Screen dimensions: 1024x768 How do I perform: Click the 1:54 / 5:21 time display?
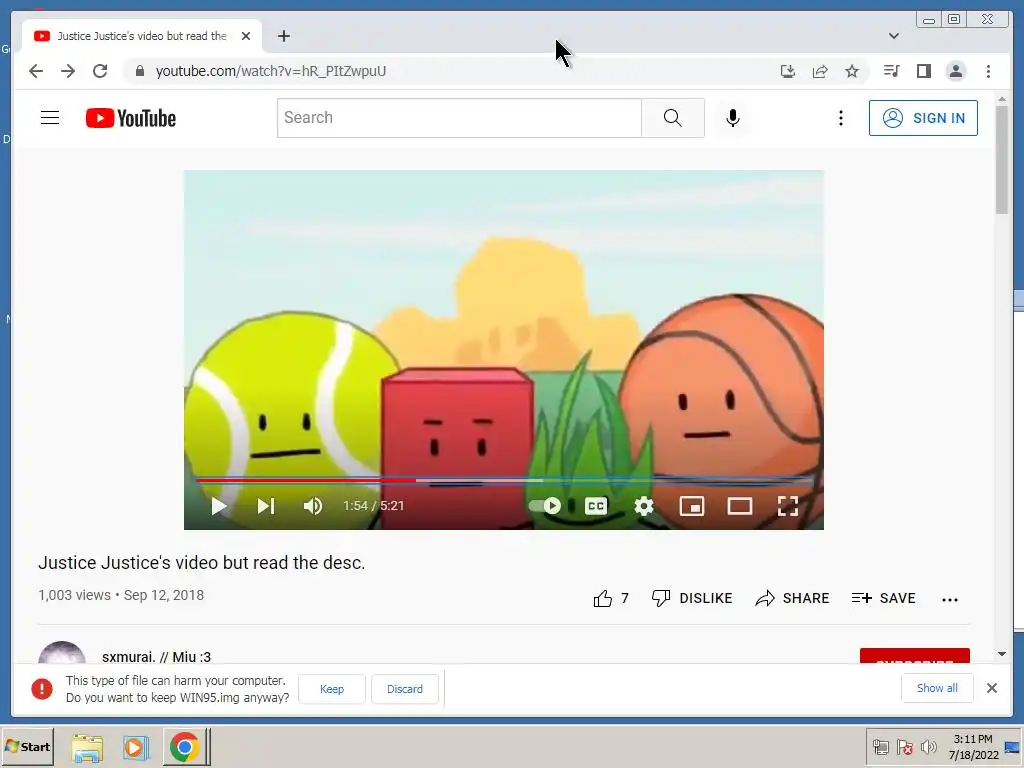click(374, 506)
